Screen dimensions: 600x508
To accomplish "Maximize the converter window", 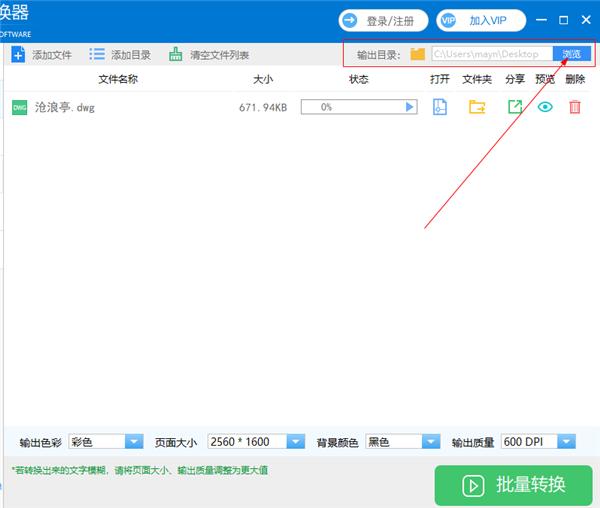I will tap(564, 20).
